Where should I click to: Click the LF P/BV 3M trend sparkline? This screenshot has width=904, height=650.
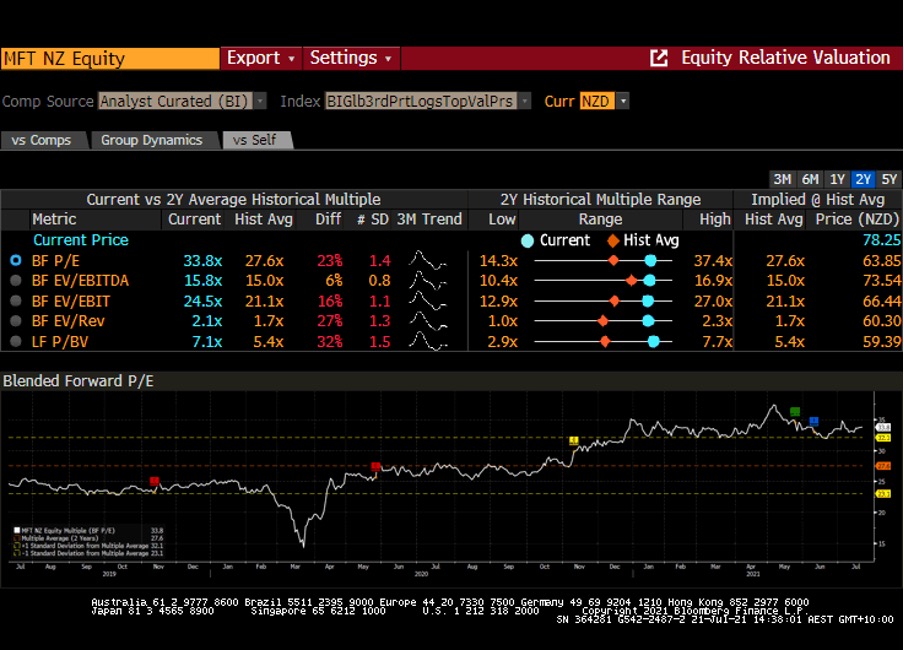tap(428, 341)
